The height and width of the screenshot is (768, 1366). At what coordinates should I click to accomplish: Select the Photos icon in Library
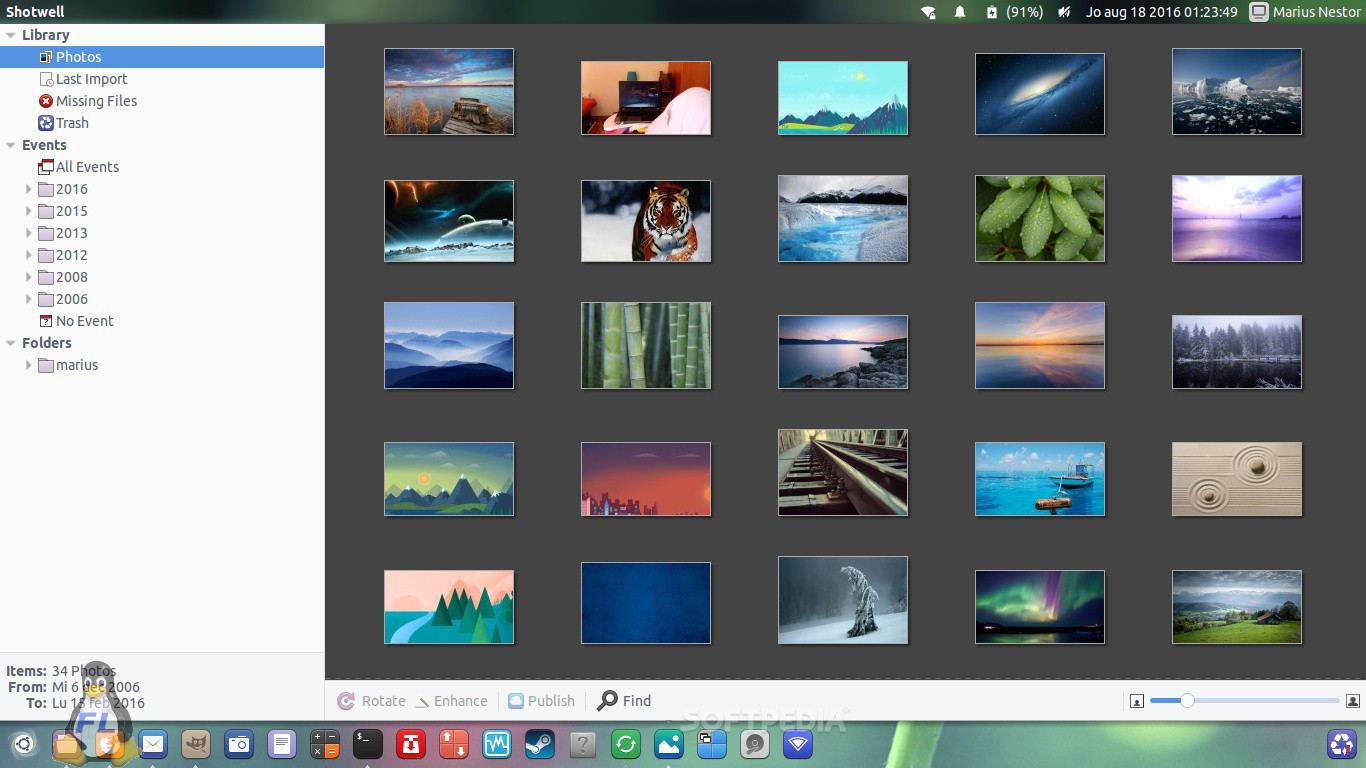tap(47, 57)
